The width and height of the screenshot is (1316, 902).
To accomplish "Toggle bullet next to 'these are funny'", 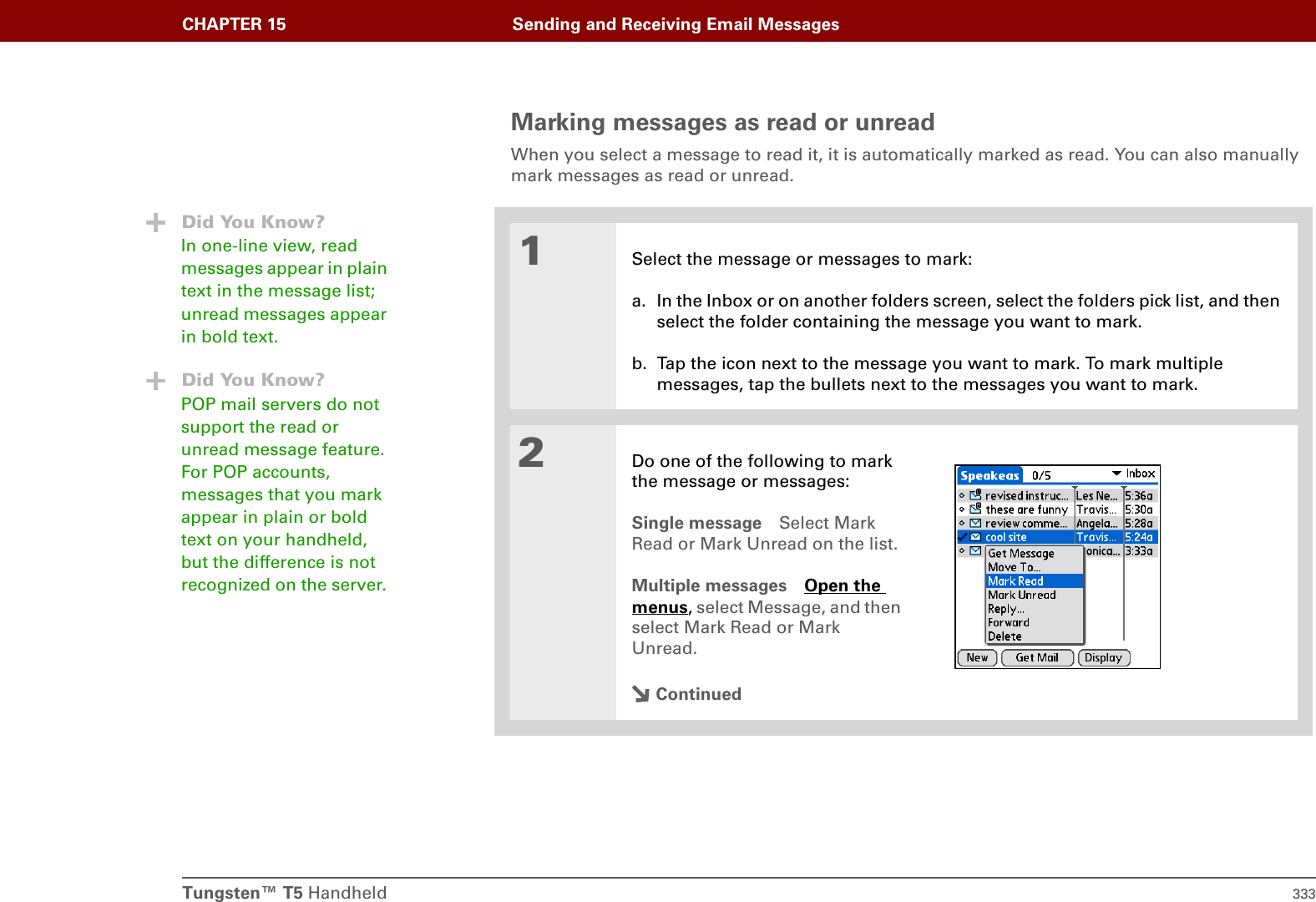I will [962, 509].
